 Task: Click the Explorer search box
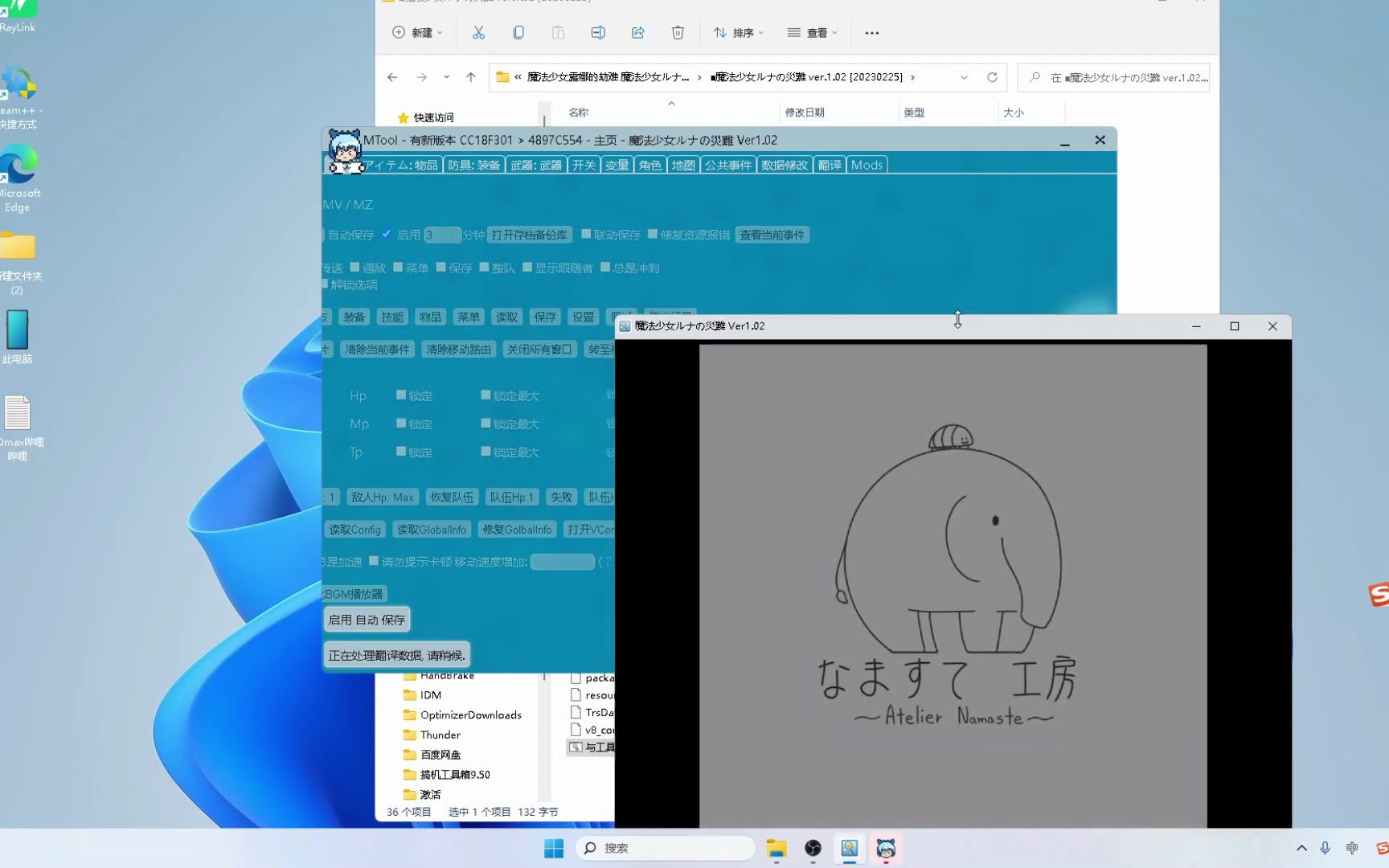[1113, 77]
